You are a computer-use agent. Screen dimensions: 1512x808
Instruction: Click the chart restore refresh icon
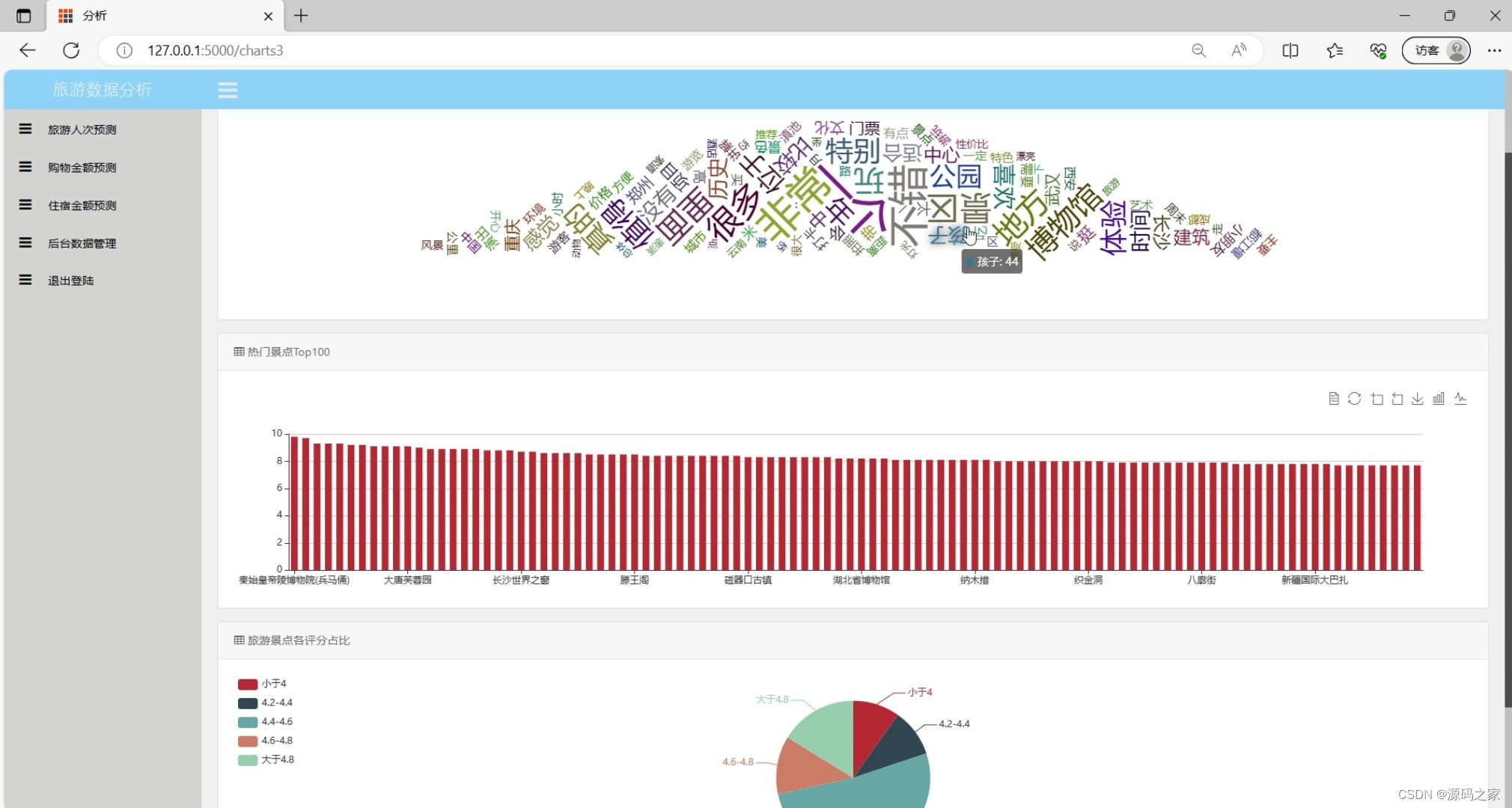1354,399
